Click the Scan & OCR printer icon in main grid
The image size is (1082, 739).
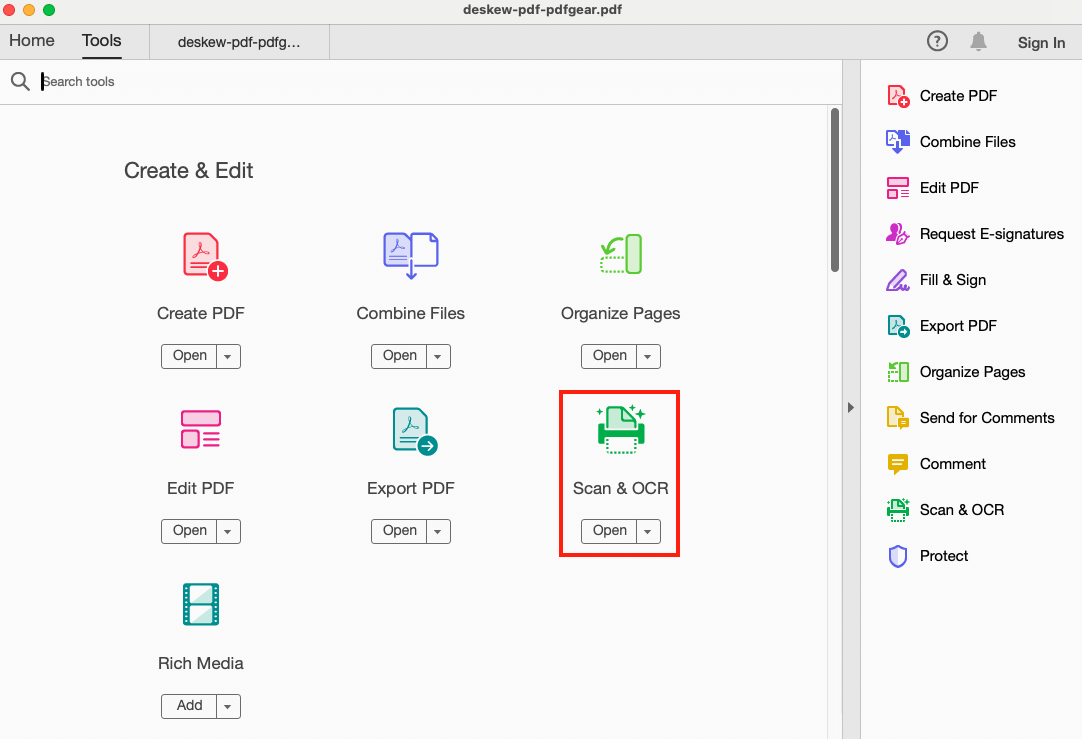(x=621, y=429)
